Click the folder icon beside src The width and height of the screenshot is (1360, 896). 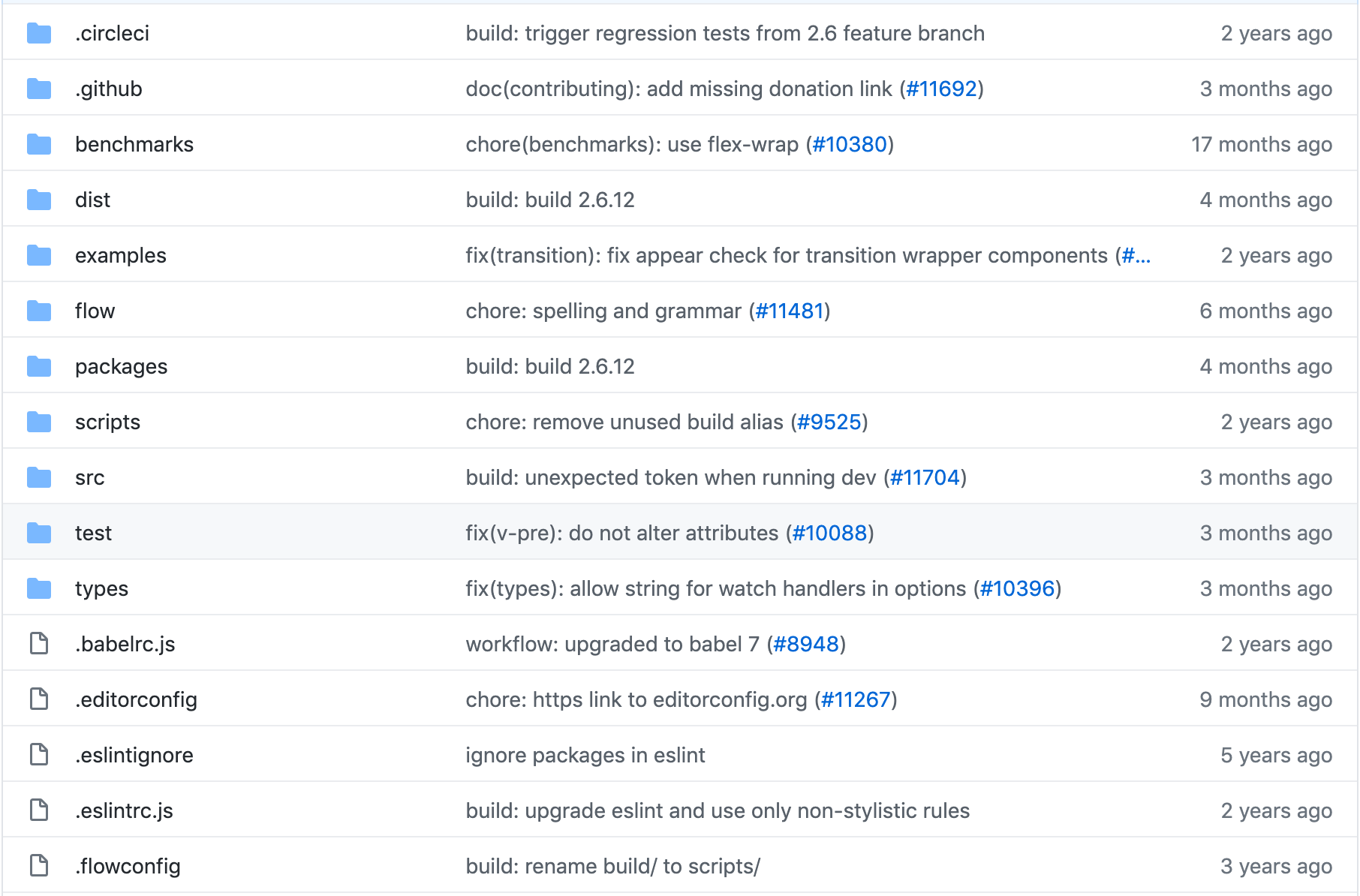[x=39, y=477]
